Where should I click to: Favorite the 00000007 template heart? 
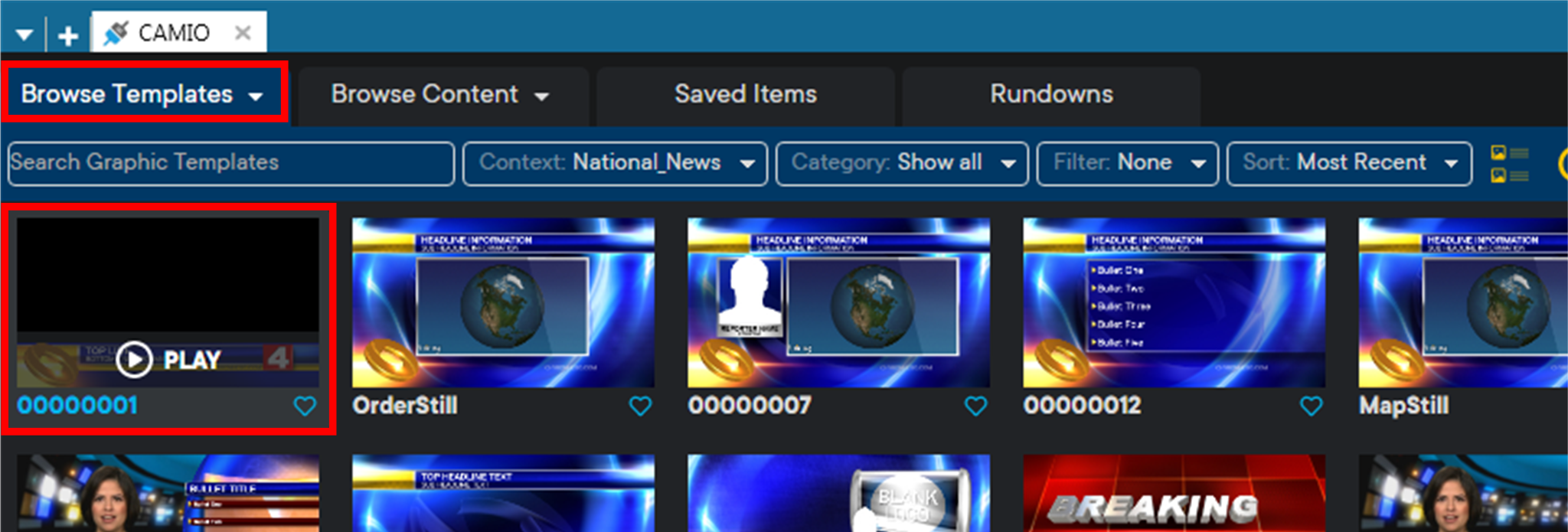coord(975,406)
